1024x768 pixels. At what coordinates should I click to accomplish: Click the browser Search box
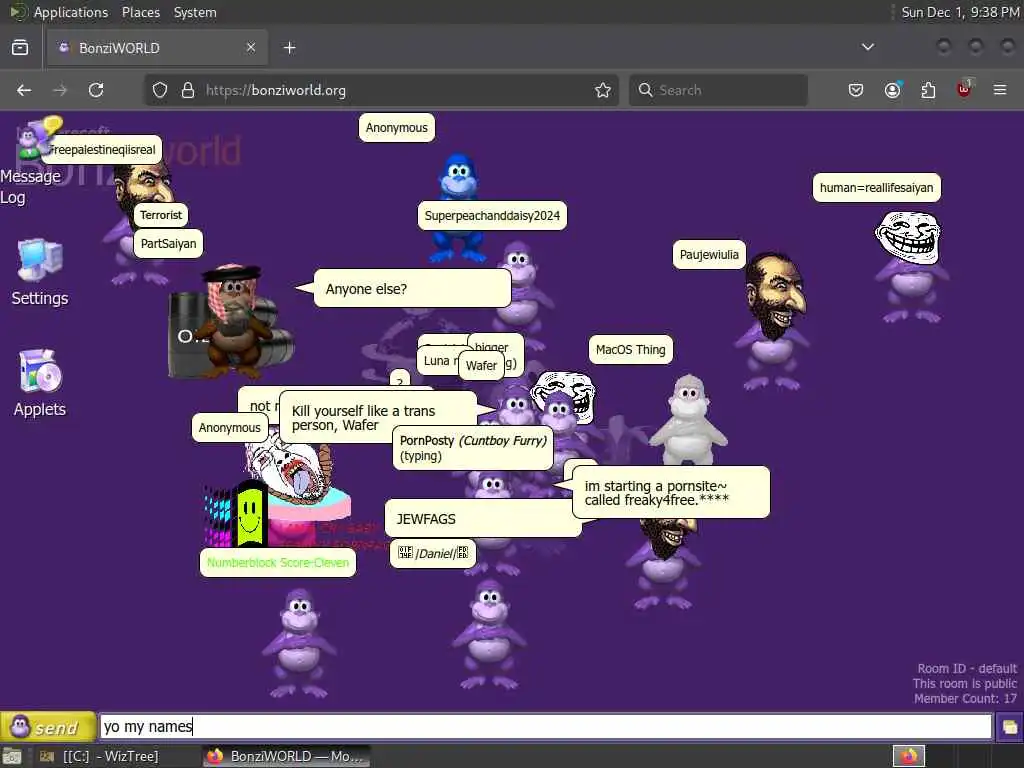(718, 90)
